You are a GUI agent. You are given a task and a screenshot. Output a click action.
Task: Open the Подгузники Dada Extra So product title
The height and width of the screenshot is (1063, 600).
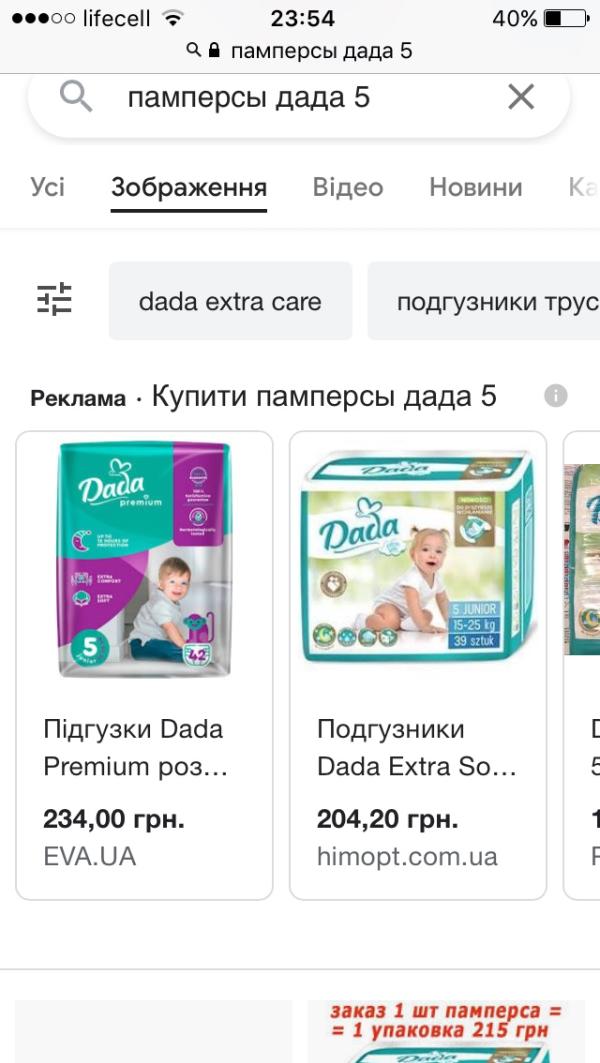417,748
